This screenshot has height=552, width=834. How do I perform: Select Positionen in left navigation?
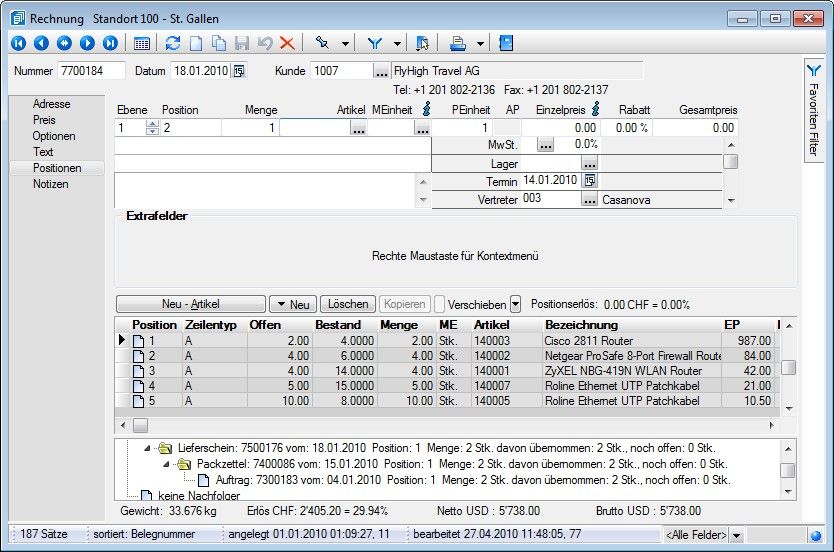point(57,168)
